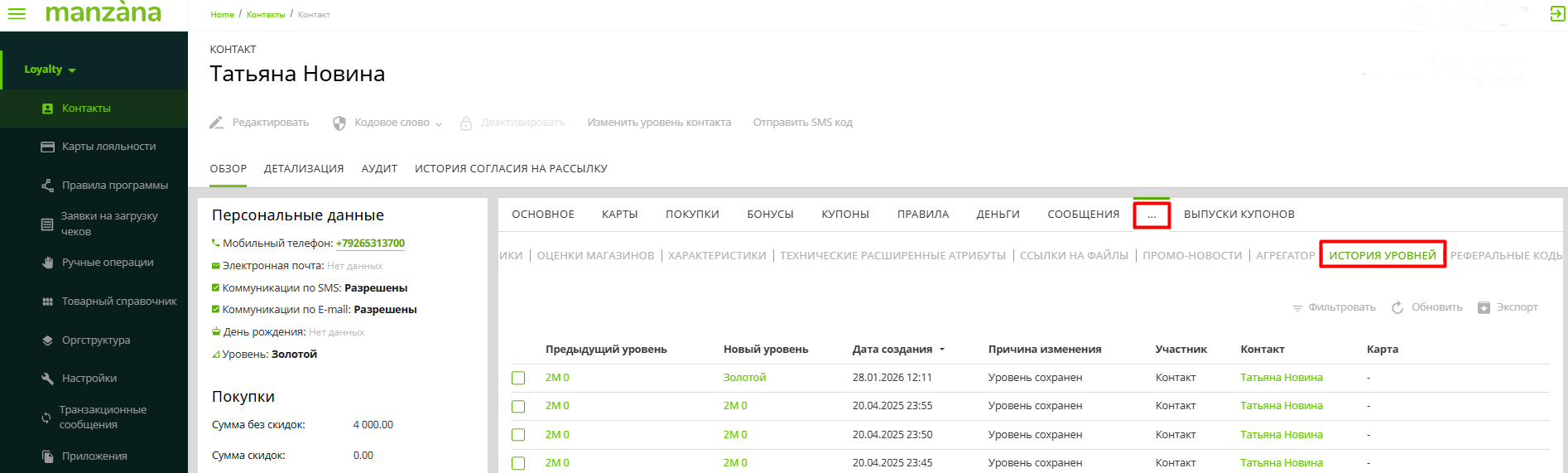Open the hamburger menu icon

coord(17,14)
